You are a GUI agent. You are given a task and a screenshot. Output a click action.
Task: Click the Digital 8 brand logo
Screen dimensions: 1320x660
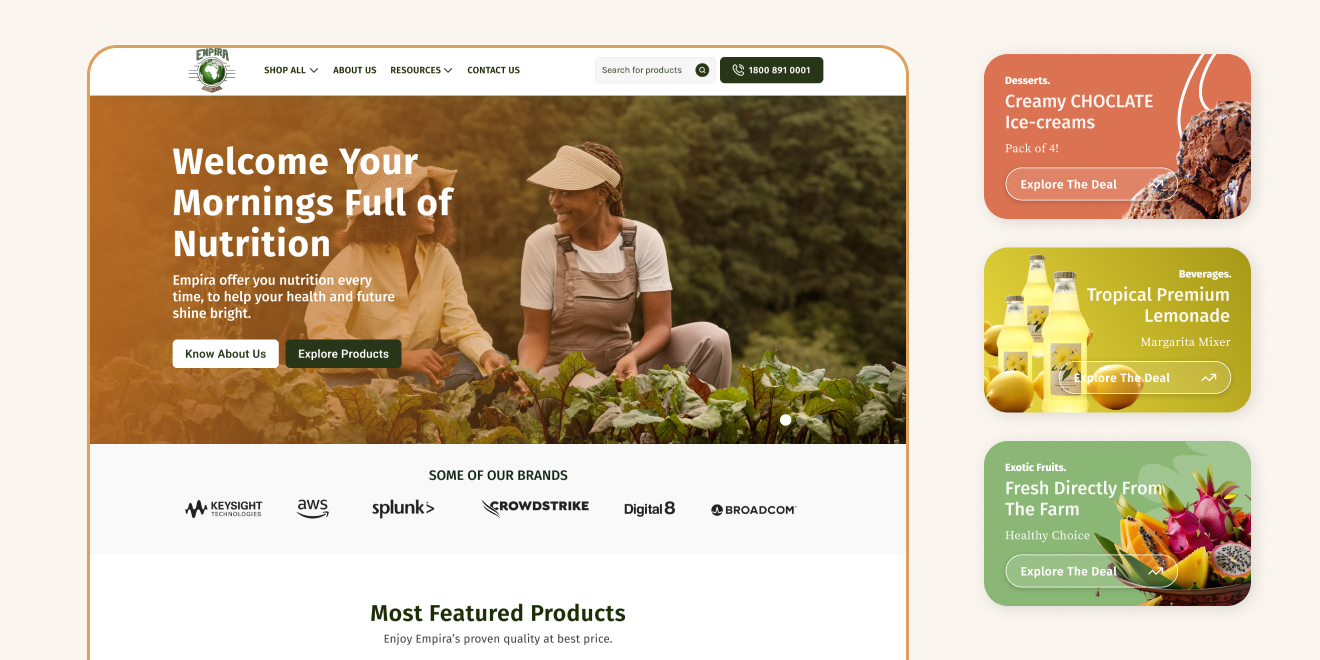(650, 509)
